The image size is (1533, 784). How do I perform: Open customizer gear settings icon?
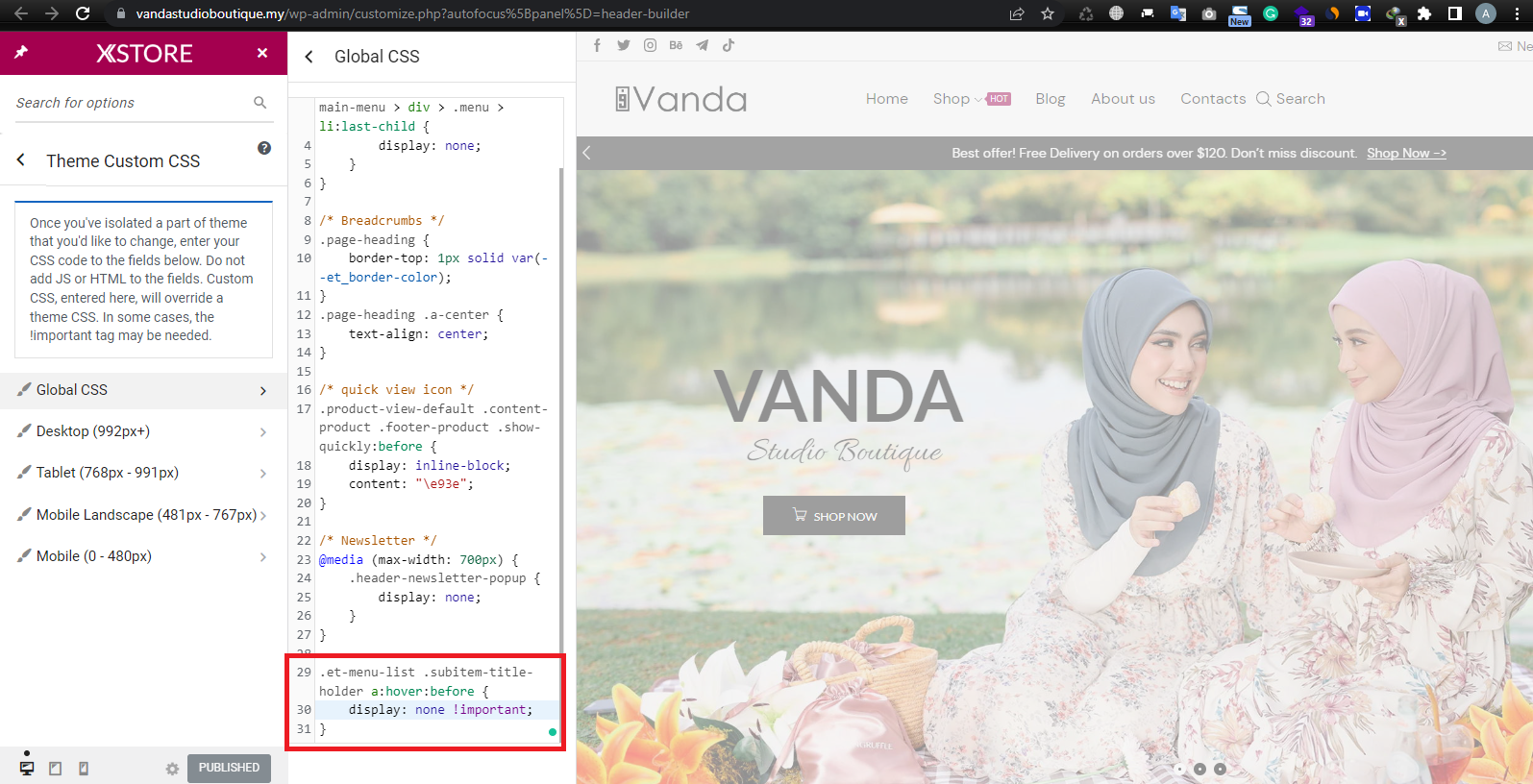[172, 769]
